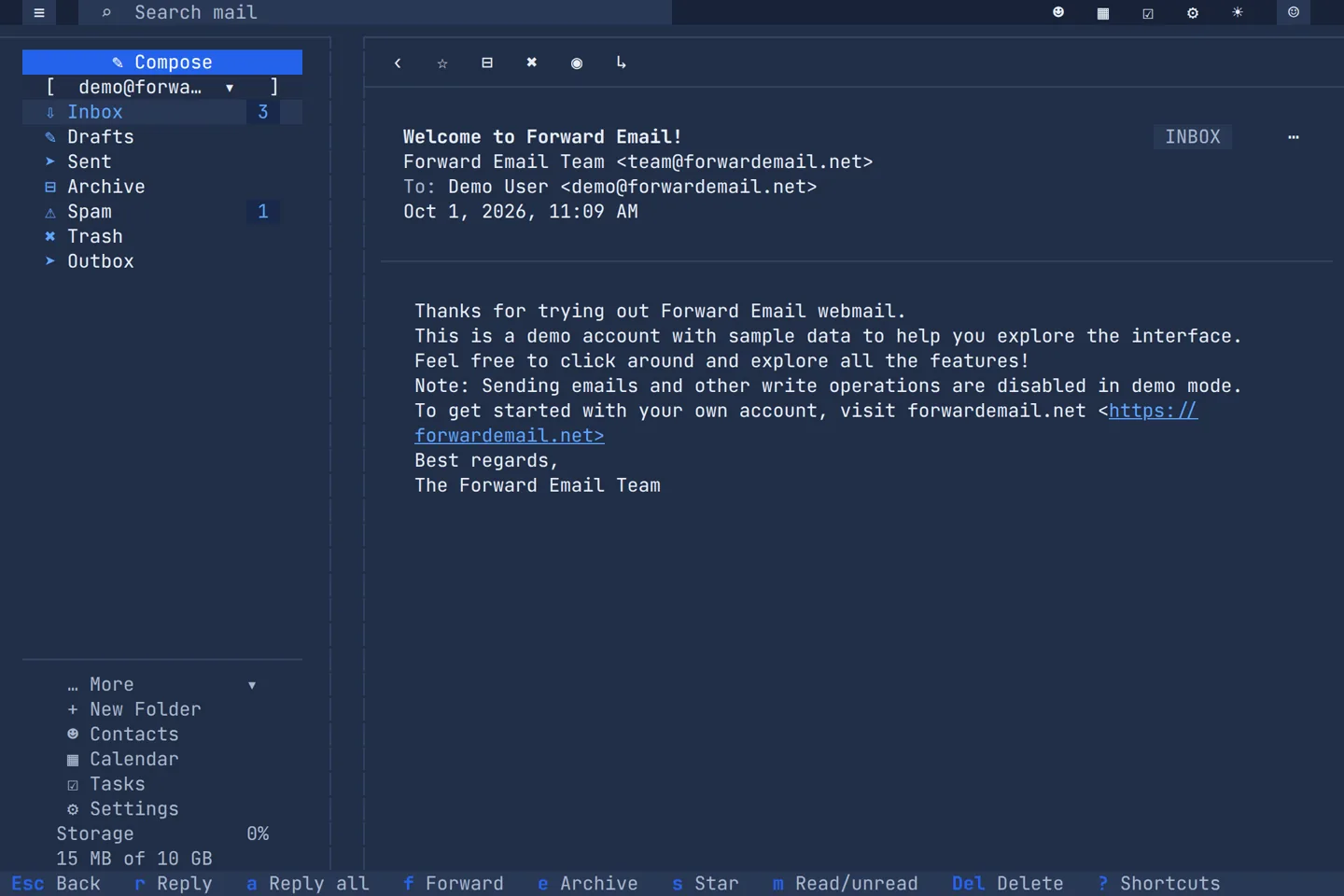The width and height of the screenshot is (1344, 896).
Task: Click Archive in the shortcut bar
Action: coord(588,884)
